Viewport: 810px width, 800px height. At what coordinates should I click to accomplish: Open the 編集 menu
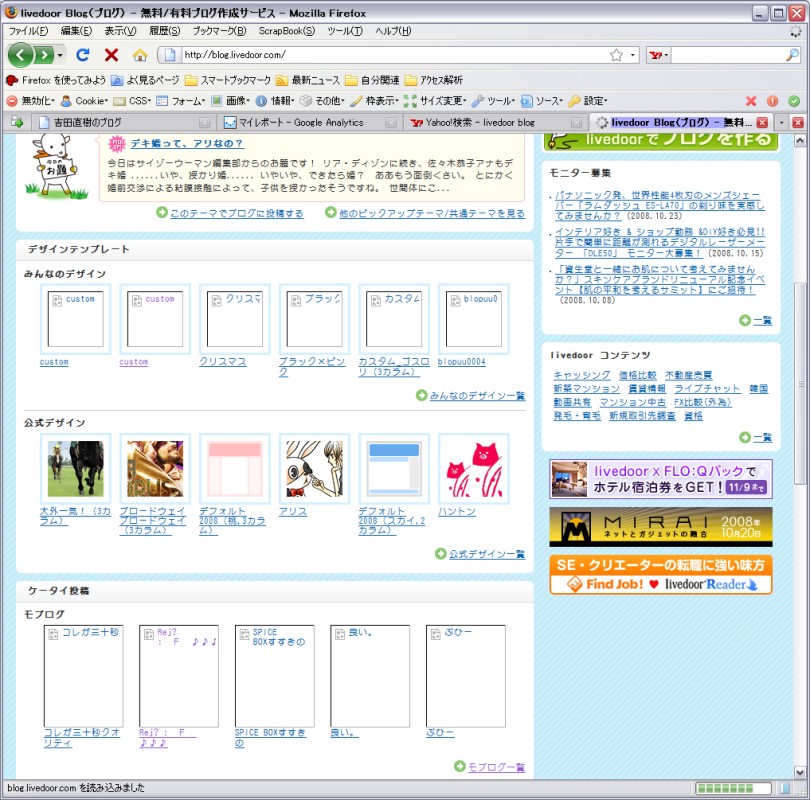(x=76, y=31)
